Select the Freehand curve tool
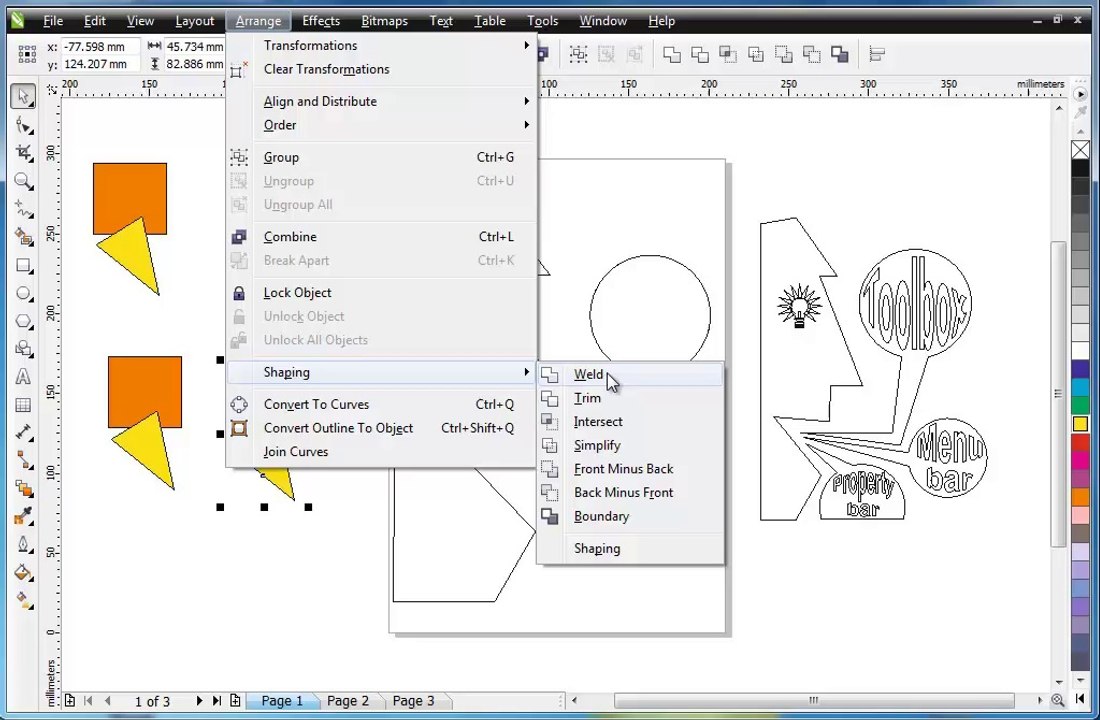The height and width of the screenshot is (720, 1100). pos(23,209)
